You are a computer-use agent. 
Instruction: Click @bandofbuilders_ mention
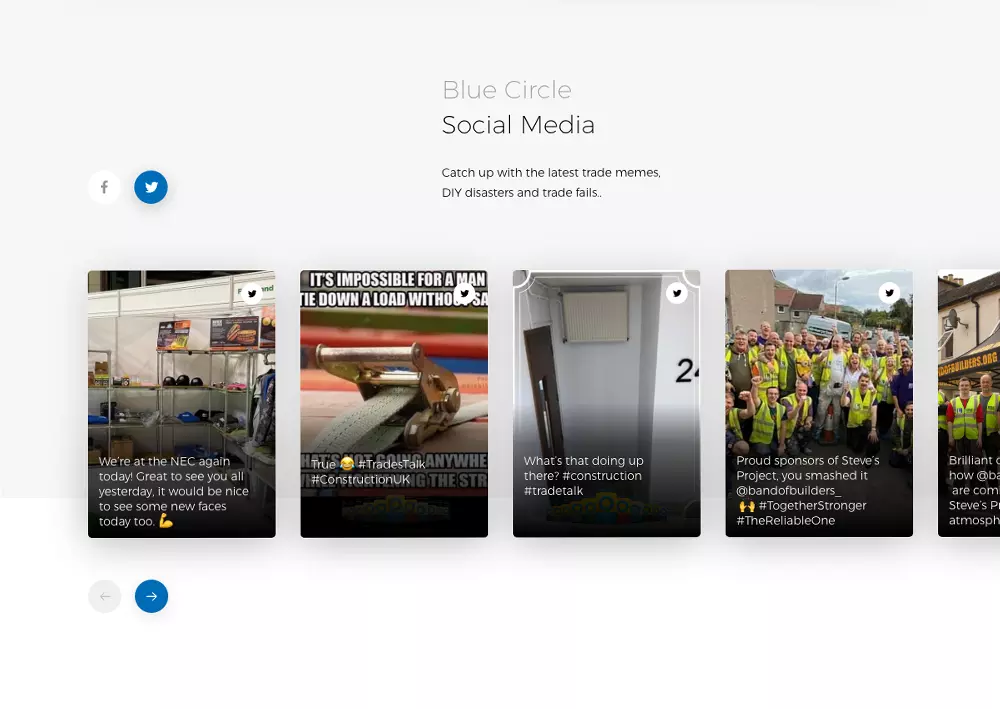788,490
